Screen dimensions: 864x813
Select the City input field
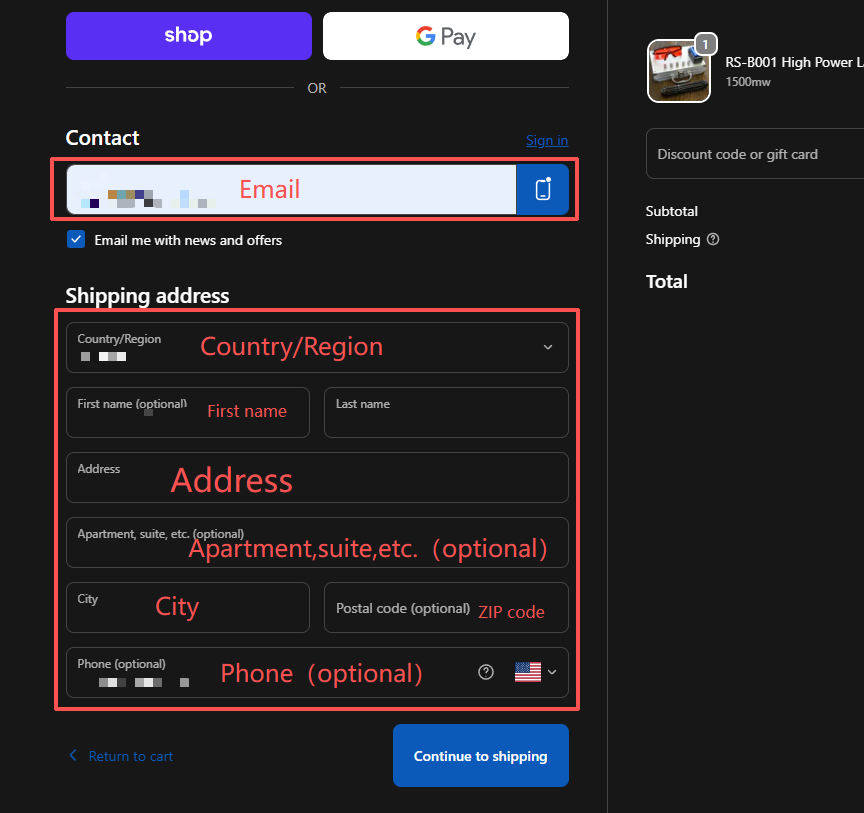click(187, 608)
